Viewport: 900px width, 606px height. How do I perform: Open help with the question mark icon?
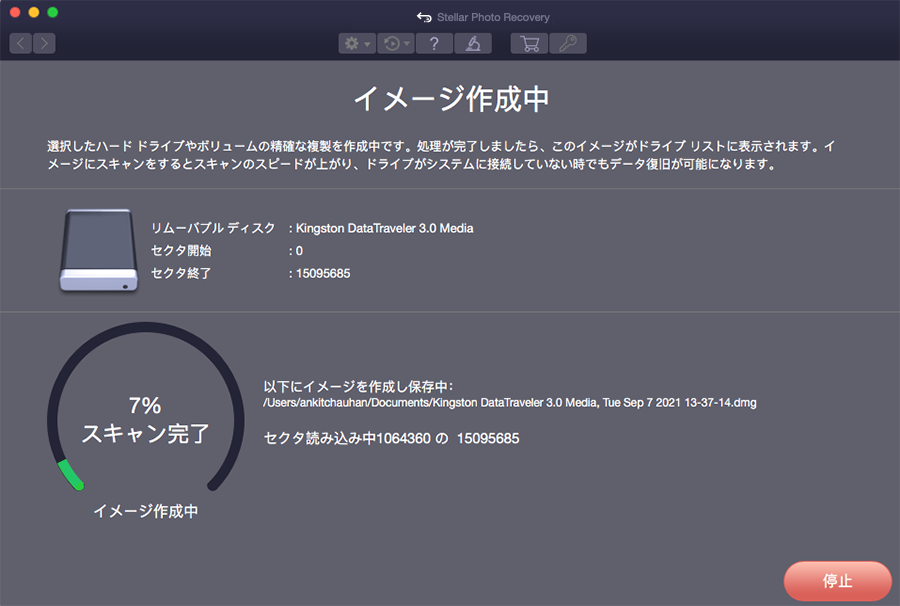tap(434, 43)
